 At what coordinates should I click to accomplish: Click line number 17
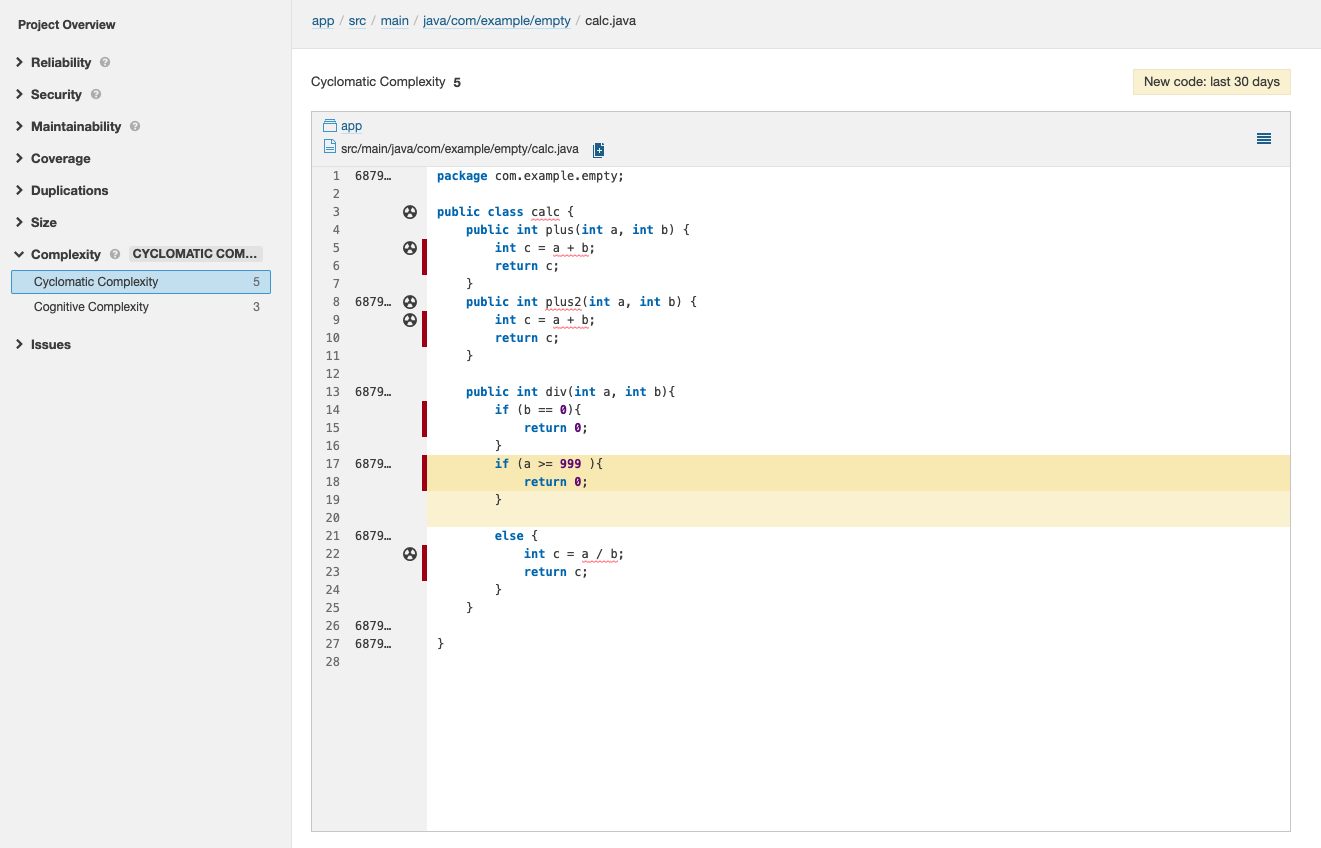333,464
